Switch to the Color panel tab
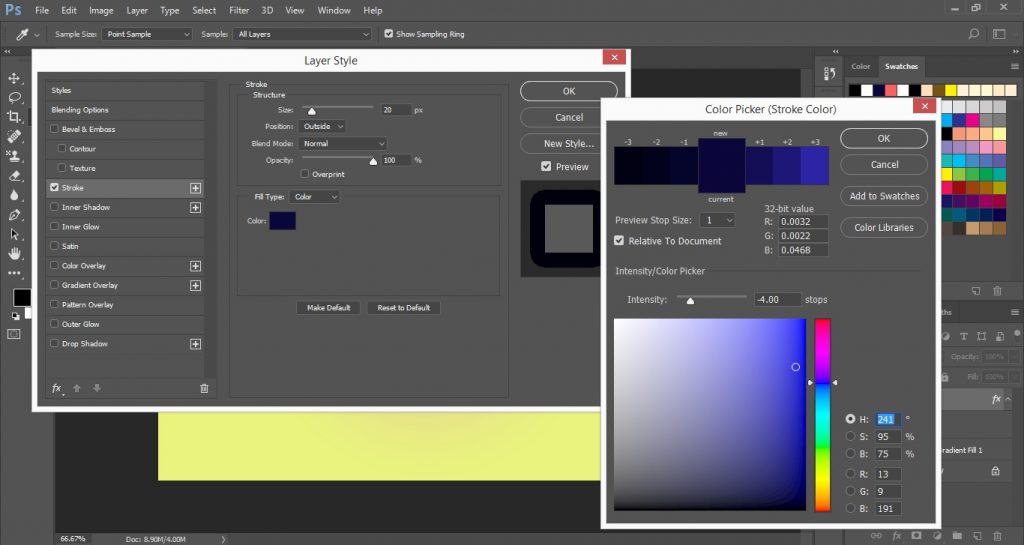This screenshot has width=1024, height=545. pos(860,67)
